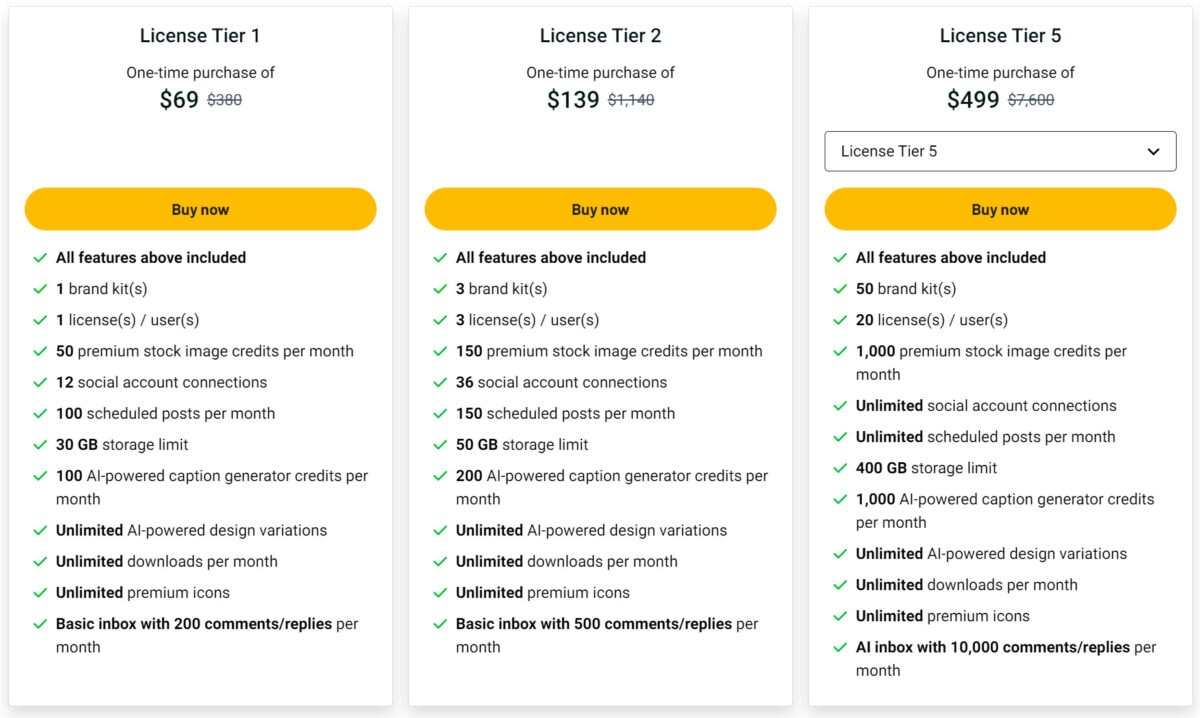Click the chevron on the tier selector
The height and width of the screenshot is (718, 1200).
(x=1155, y=151)
